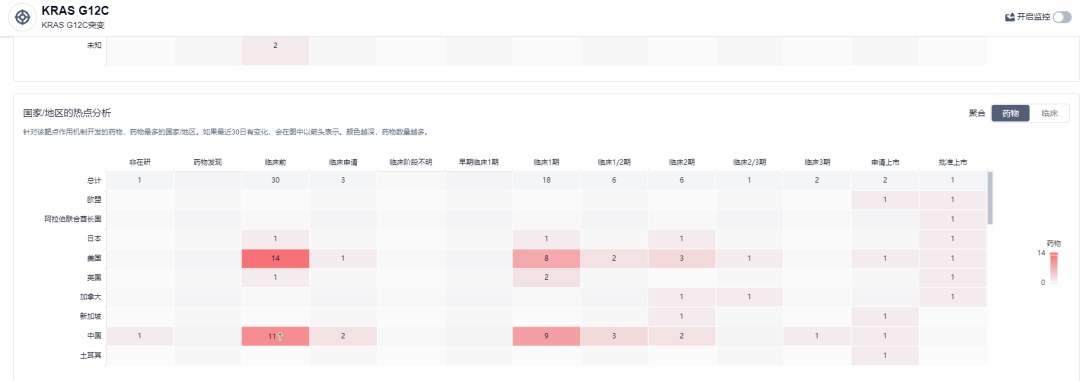This screenshot has width=1080, height=381.
Task: Click the KRAS G12C target logo icon
Action: coord(23,16)
